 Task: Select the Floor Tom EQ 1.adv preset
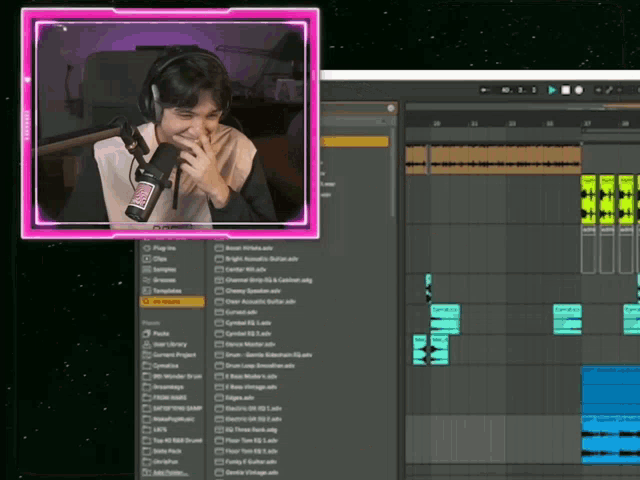[x=247, y=440]
